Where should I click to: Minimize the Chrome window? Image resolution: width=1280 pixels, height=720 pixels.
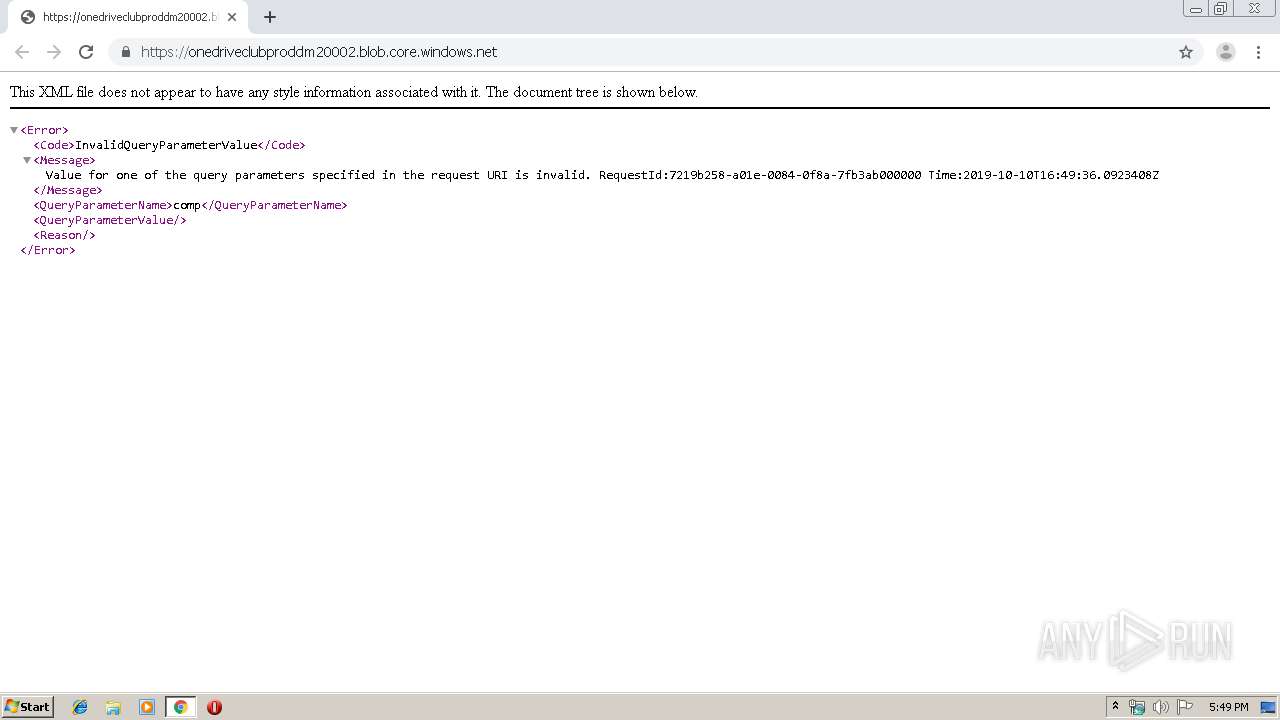coord(1196,9)
